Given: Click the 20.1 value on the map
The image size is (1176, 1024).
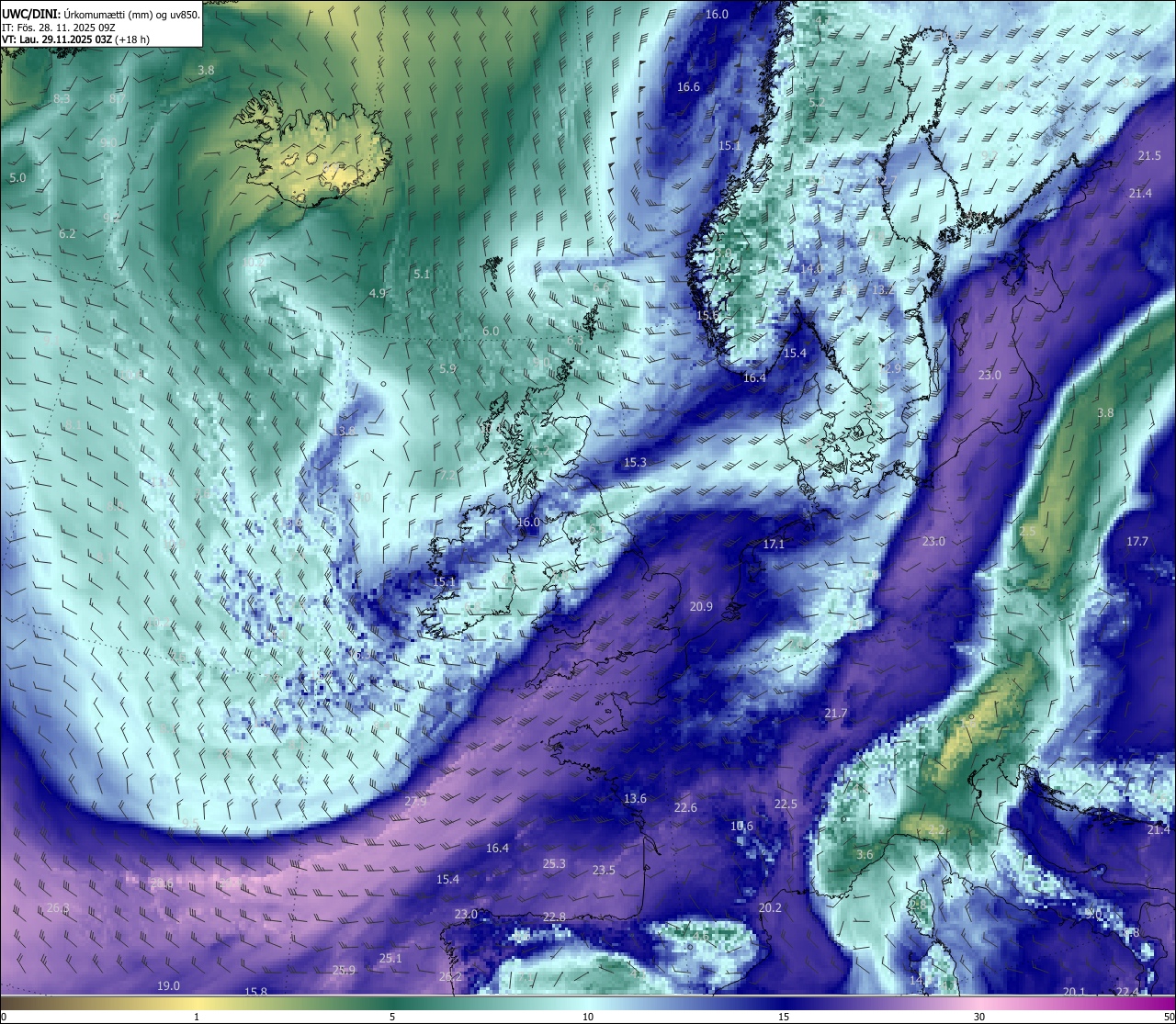Looking at the screenshot, I should [1074, 992].
